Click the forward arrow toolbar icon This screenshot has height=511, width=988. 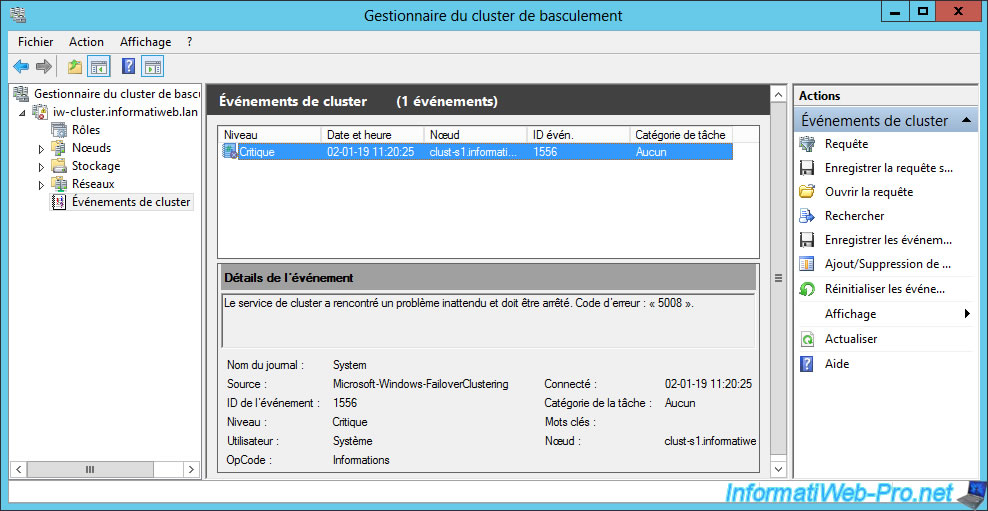pyautogui.click(x=43, y=67)
